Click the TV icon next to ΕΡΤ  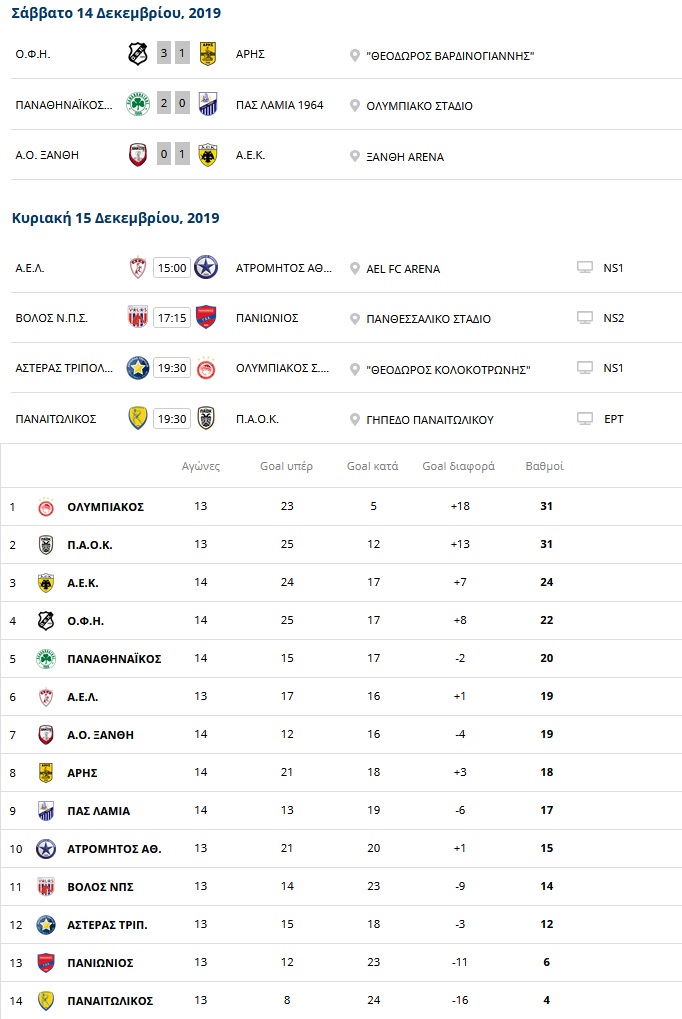tap(585, 419)
